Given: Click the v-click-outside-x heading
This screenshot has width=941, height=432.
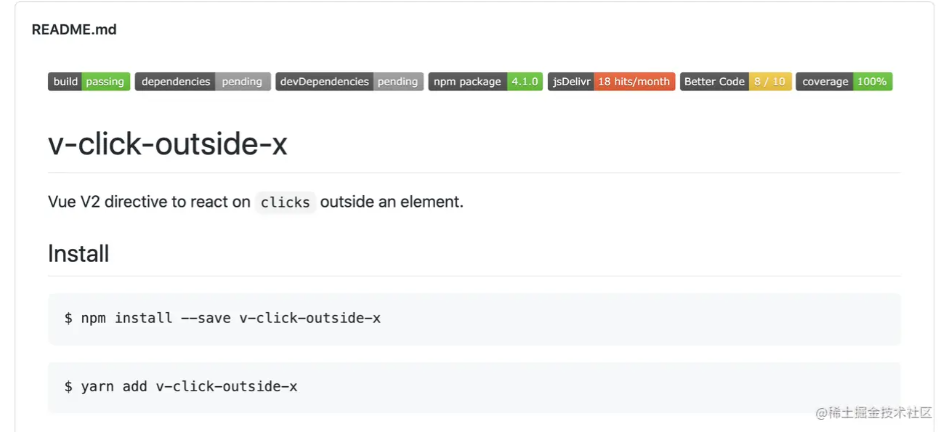Looking at the screenshot, I should pyautogui.click(x=167, y=144).
